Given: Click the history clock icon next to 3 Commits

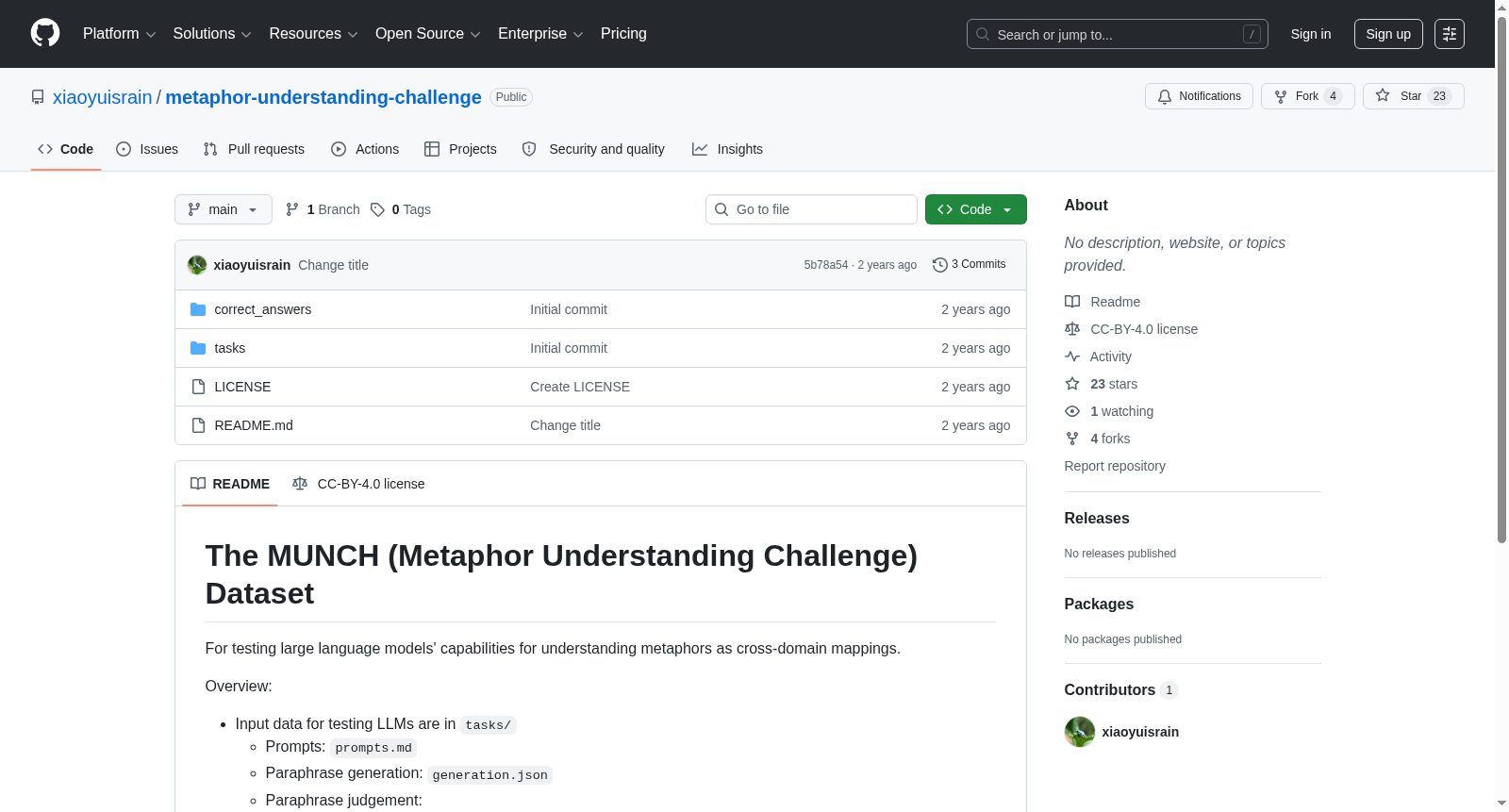Looking at the screenshot, I should point(940,265).
